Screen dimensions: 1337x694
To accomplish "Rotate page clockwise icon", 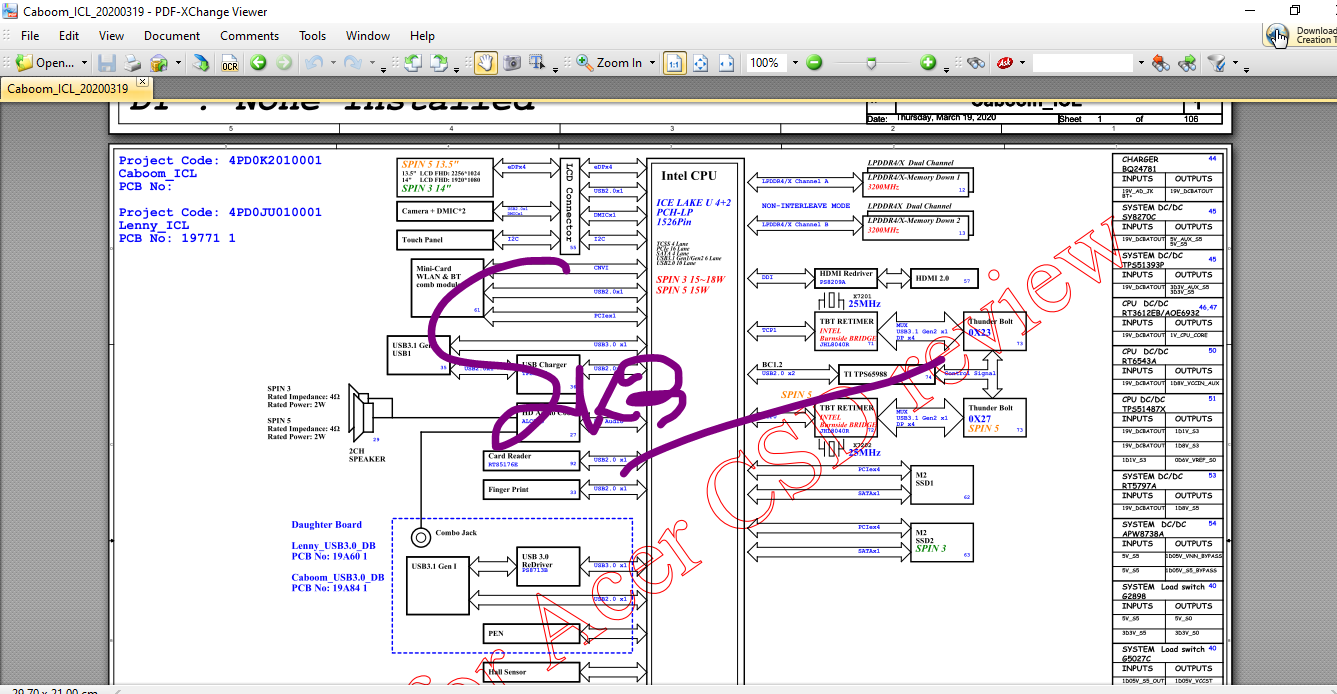I will point(438,63).
